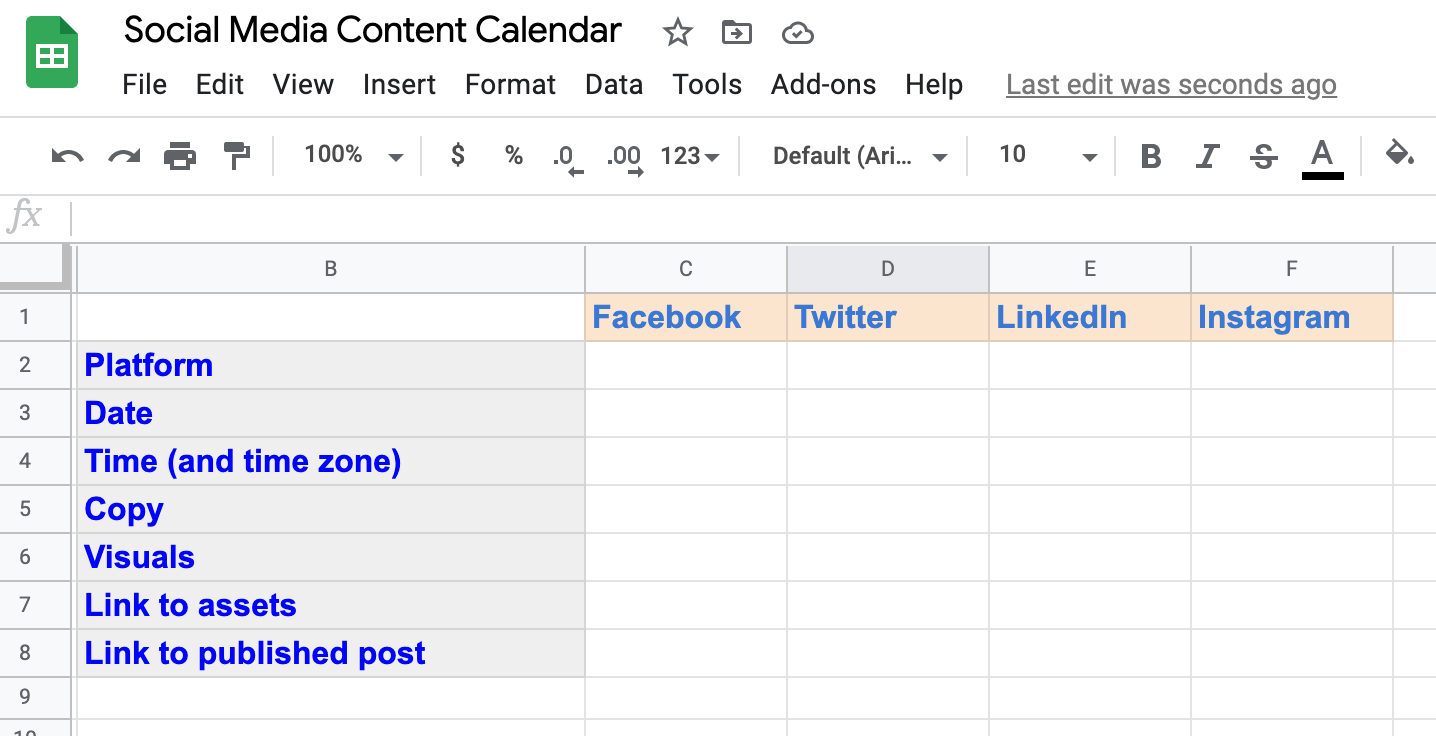Format selection as currency with $ button

(x=458, y=155)
